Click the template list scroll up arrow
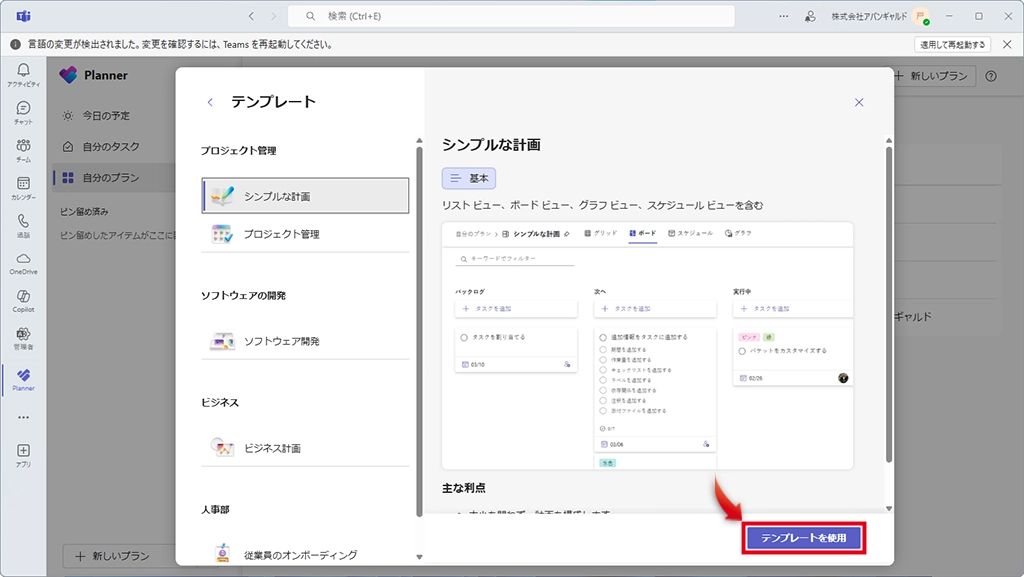Image resolution: width=1024 pixels, height=577 pixels. pos(419,140)
